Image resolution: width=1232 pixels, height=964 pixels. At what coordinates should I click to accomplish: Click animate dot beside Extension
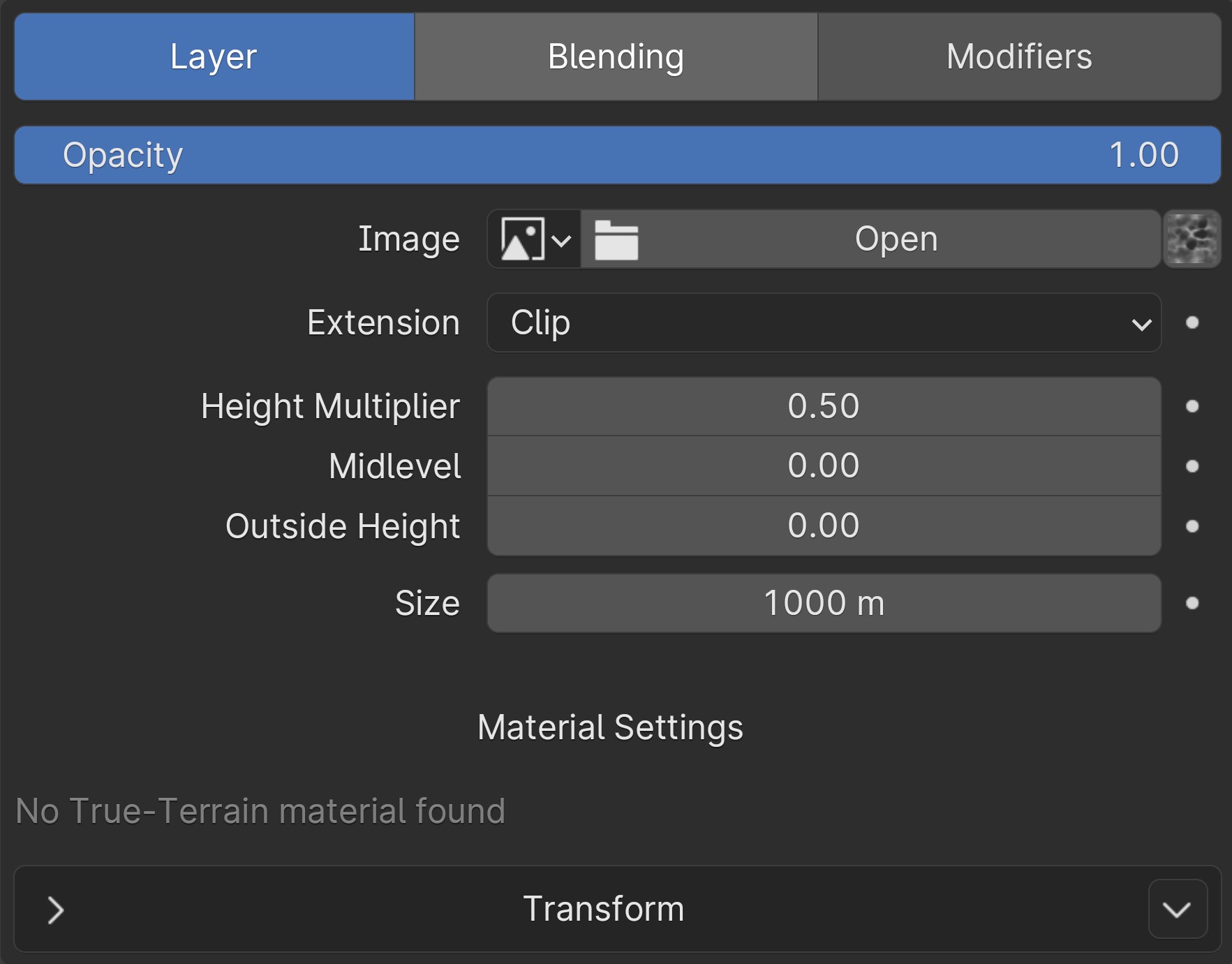pos(1192,322)
